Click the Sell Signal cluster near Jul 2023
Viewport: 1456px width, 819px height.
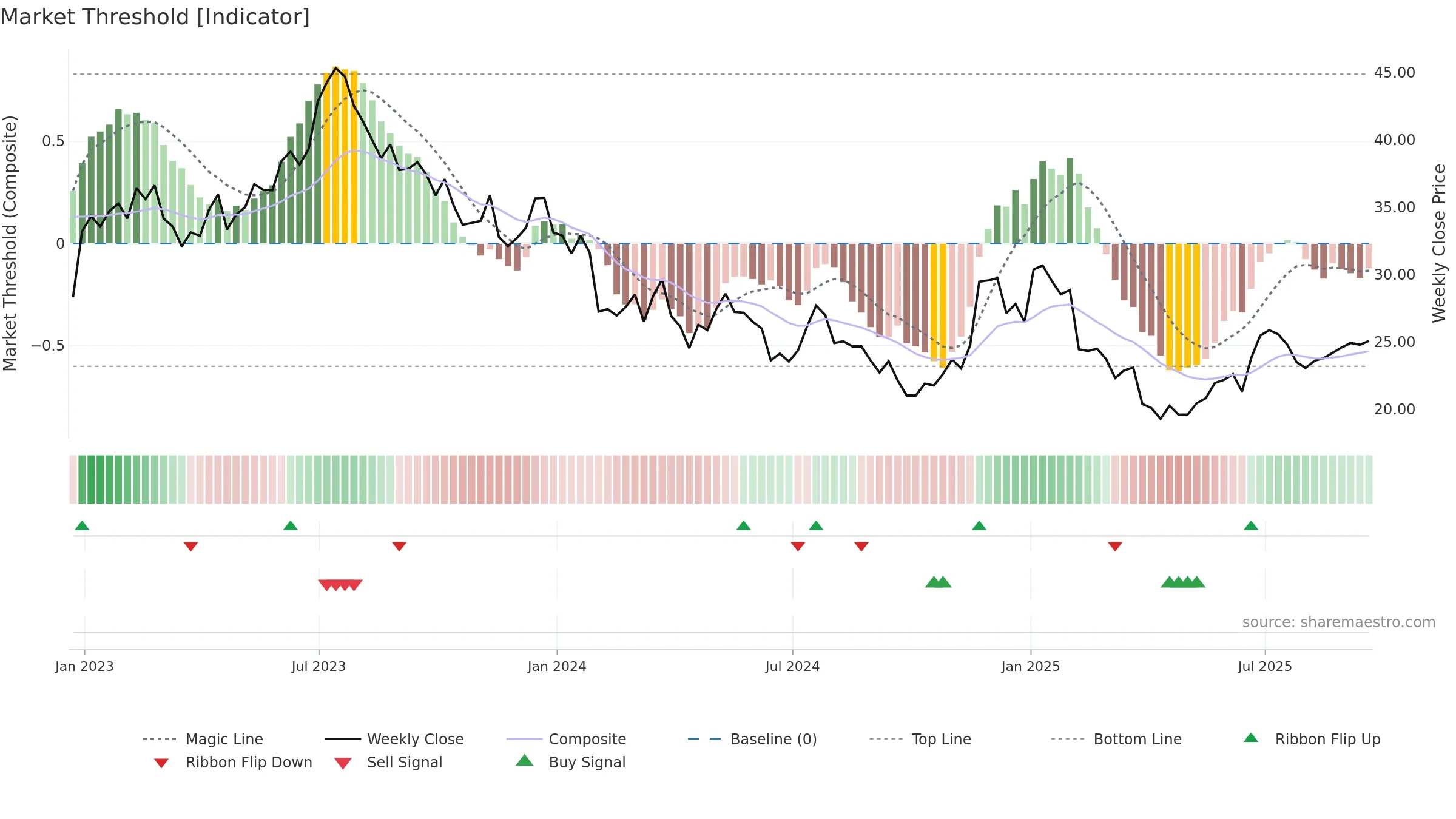point(340,585)
